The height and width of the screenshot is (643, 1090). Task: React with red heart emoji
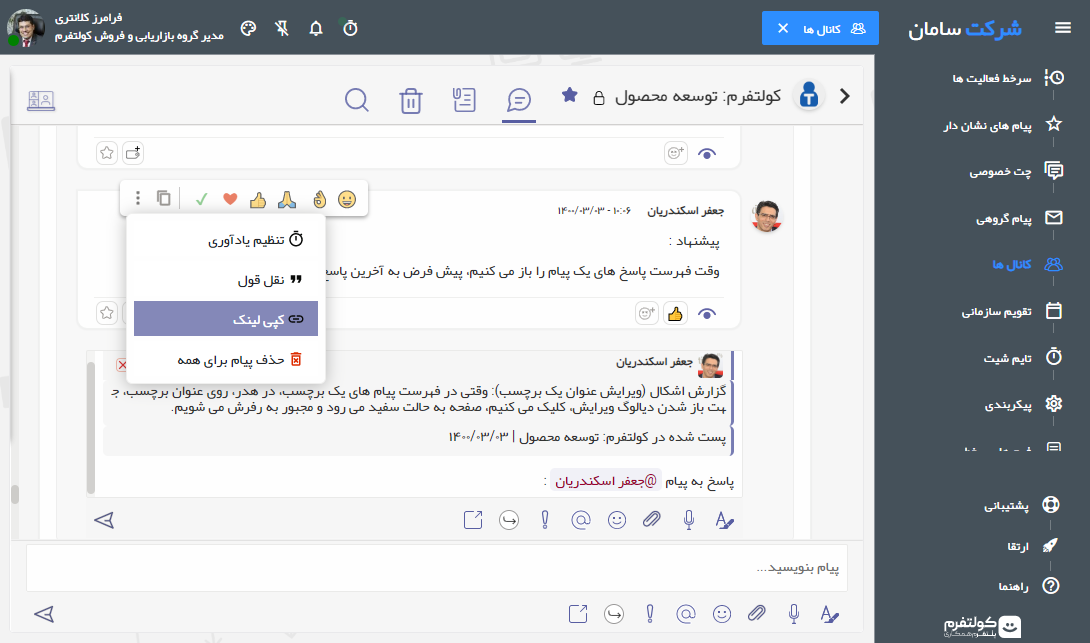click(x=230, y=200)
